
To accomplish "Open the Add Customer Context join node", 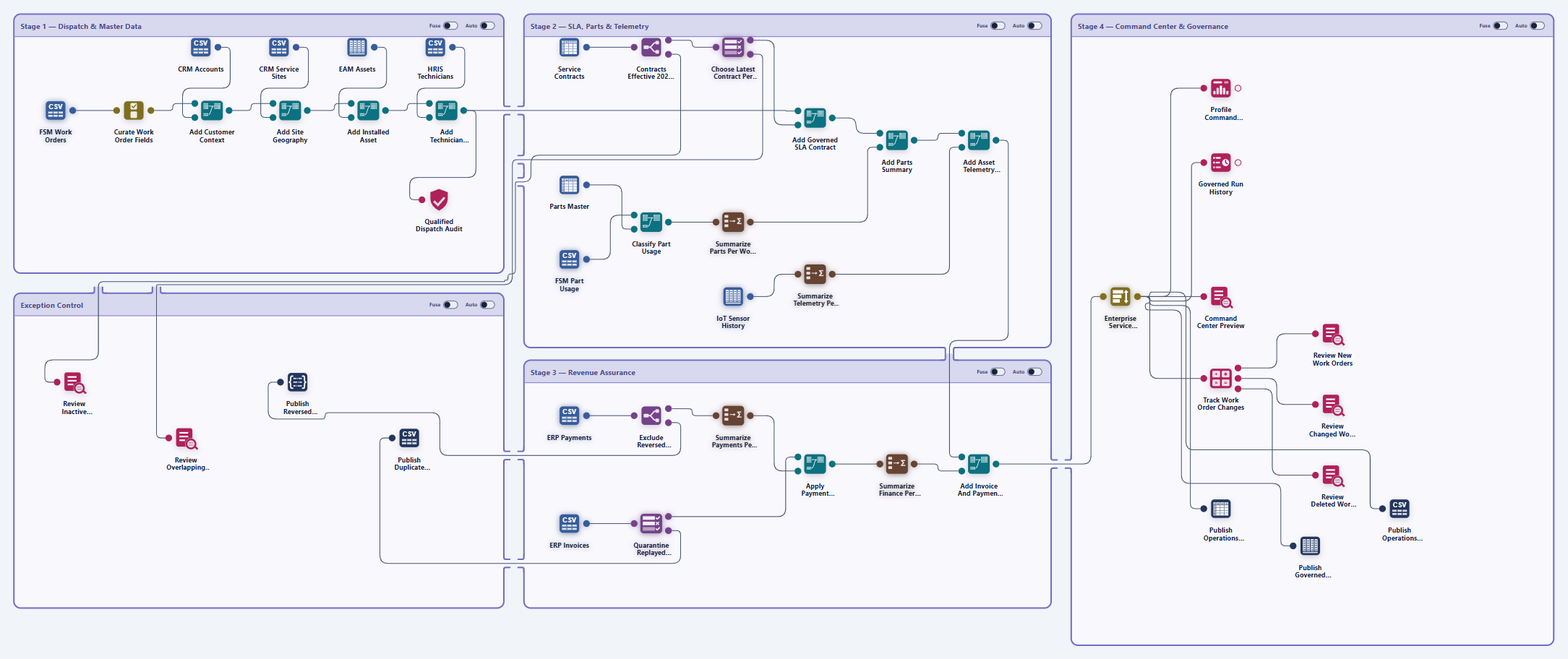I will pyautogui.click(x=212, y=111).
